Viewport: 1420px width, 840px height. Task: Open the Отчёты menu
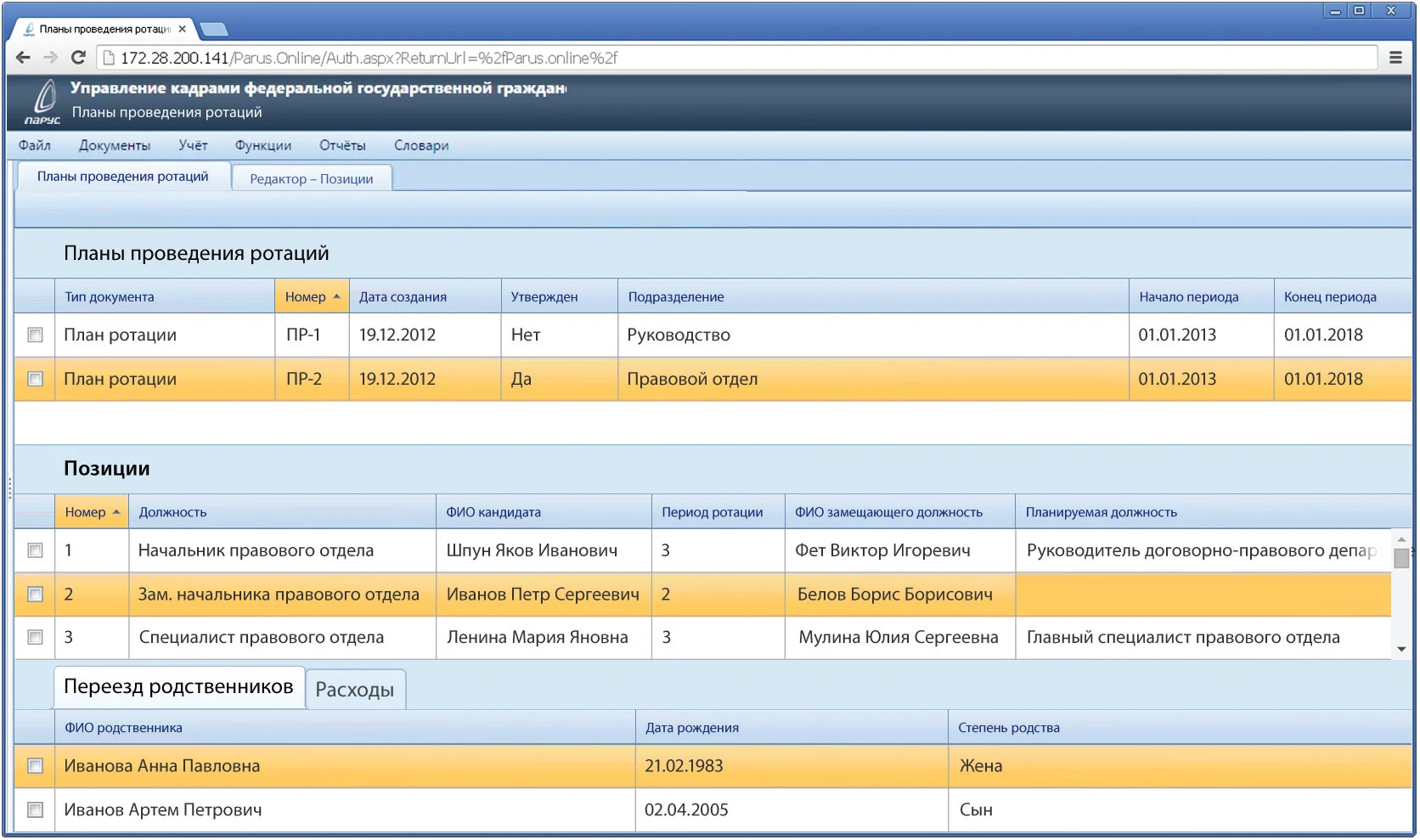pos(342,145)
